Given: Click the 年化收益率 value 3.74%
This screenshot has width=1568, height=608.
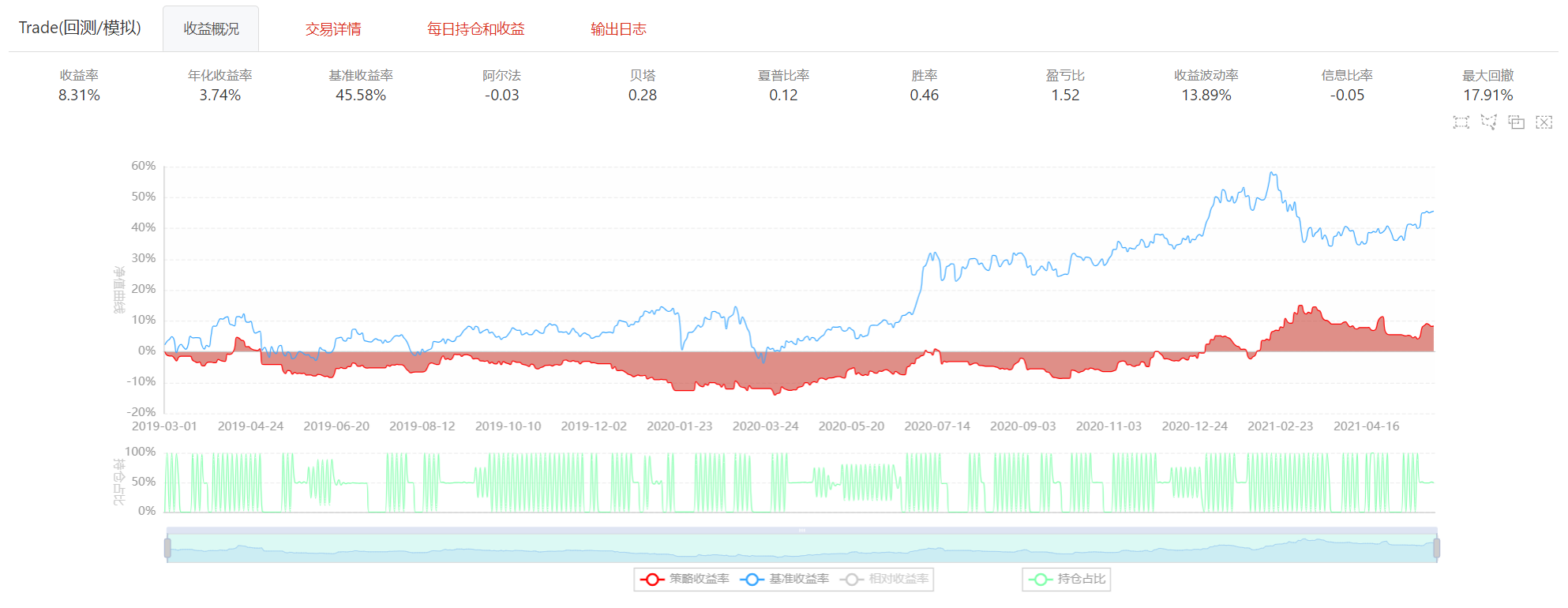Looking at the screenshot, I should point(219,96).
